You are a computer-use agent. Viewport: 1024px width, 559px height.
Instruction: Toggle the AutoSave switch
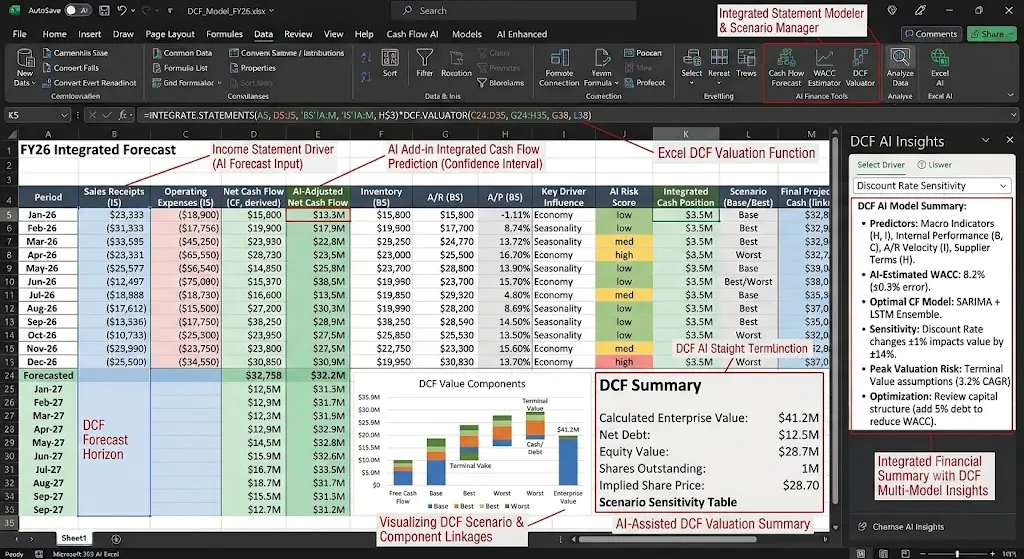tap(78, 10)
